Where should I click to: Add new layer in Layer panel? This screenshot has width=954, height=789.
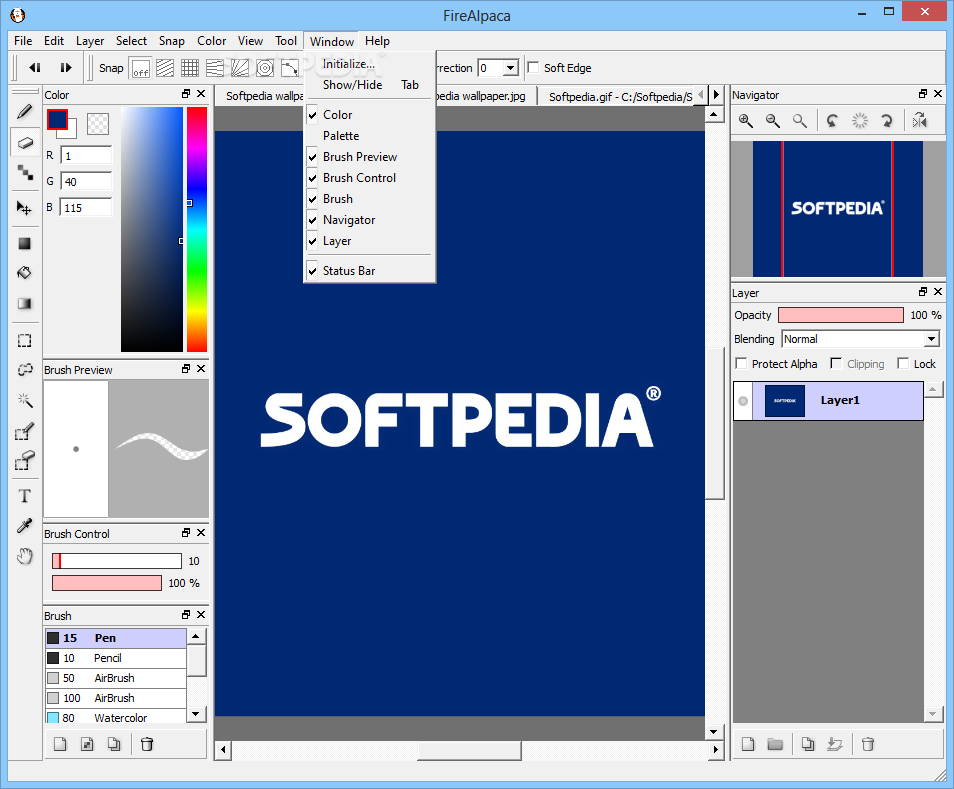click(x=748, y=744)
